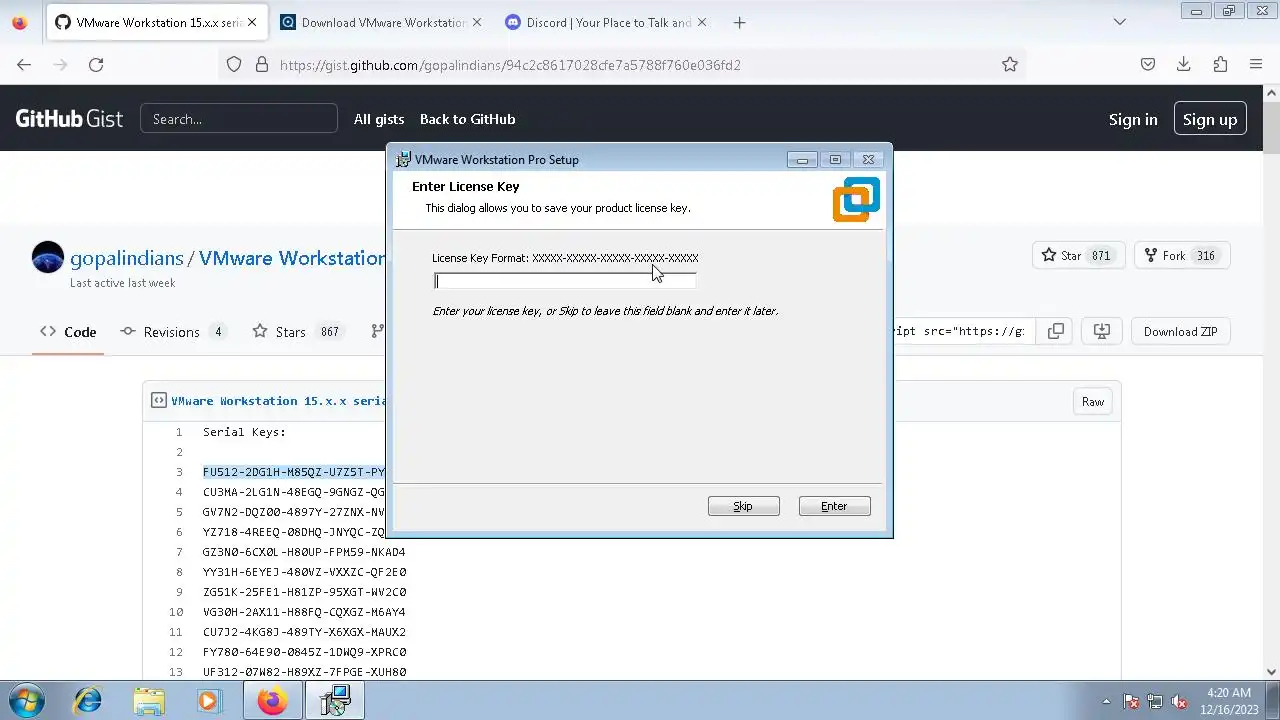Show hidden system tray icons
This screenshot has width=1280, height=720.
(x=1106, y=701)
